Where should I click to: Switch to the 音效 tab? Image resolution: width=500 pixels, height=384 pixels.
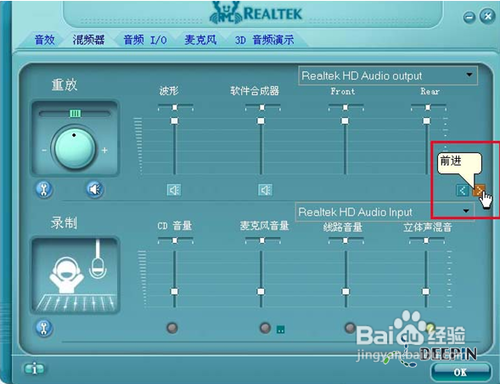(x=44, y=40)
